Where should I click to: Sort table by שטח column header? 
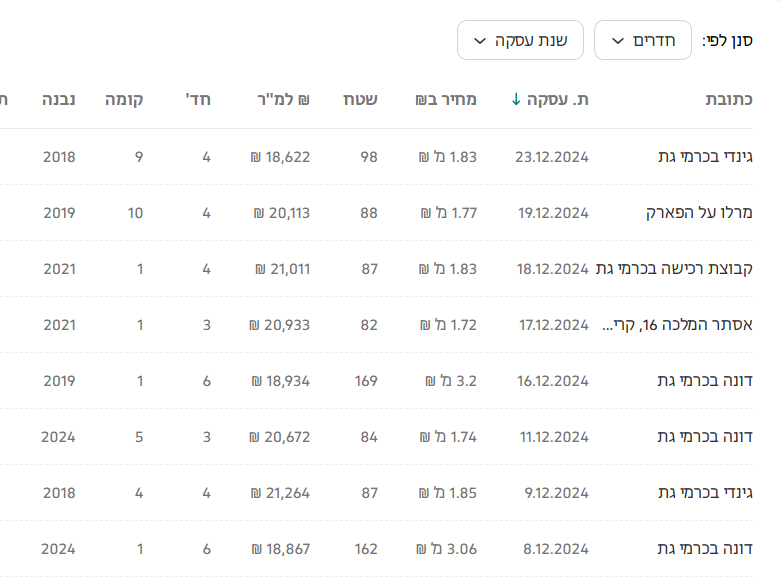[x=361, y=100]
